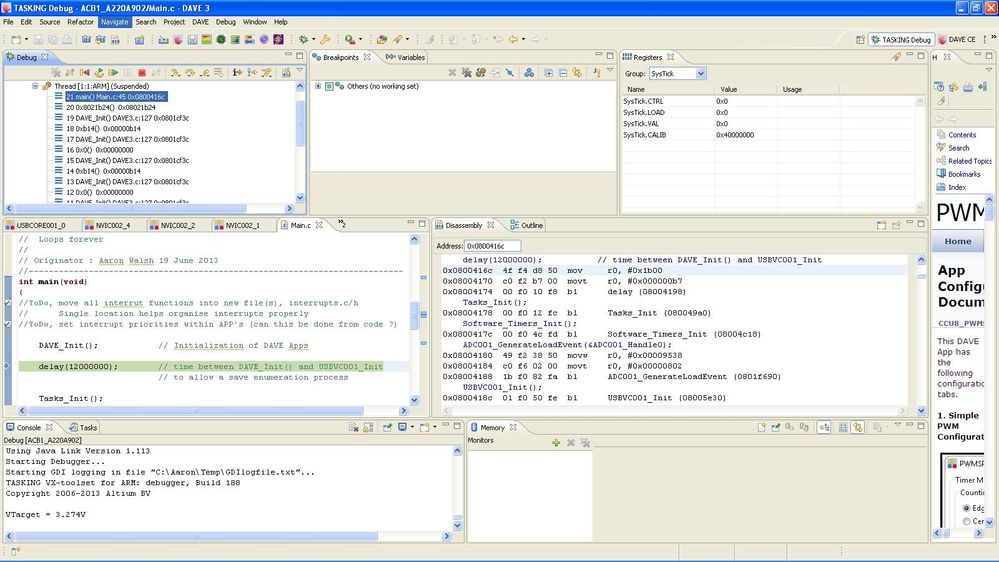Click the Bookmarks icon in Help pane
This screenshot has width=999, height=562.
click(x=941, y=173)
